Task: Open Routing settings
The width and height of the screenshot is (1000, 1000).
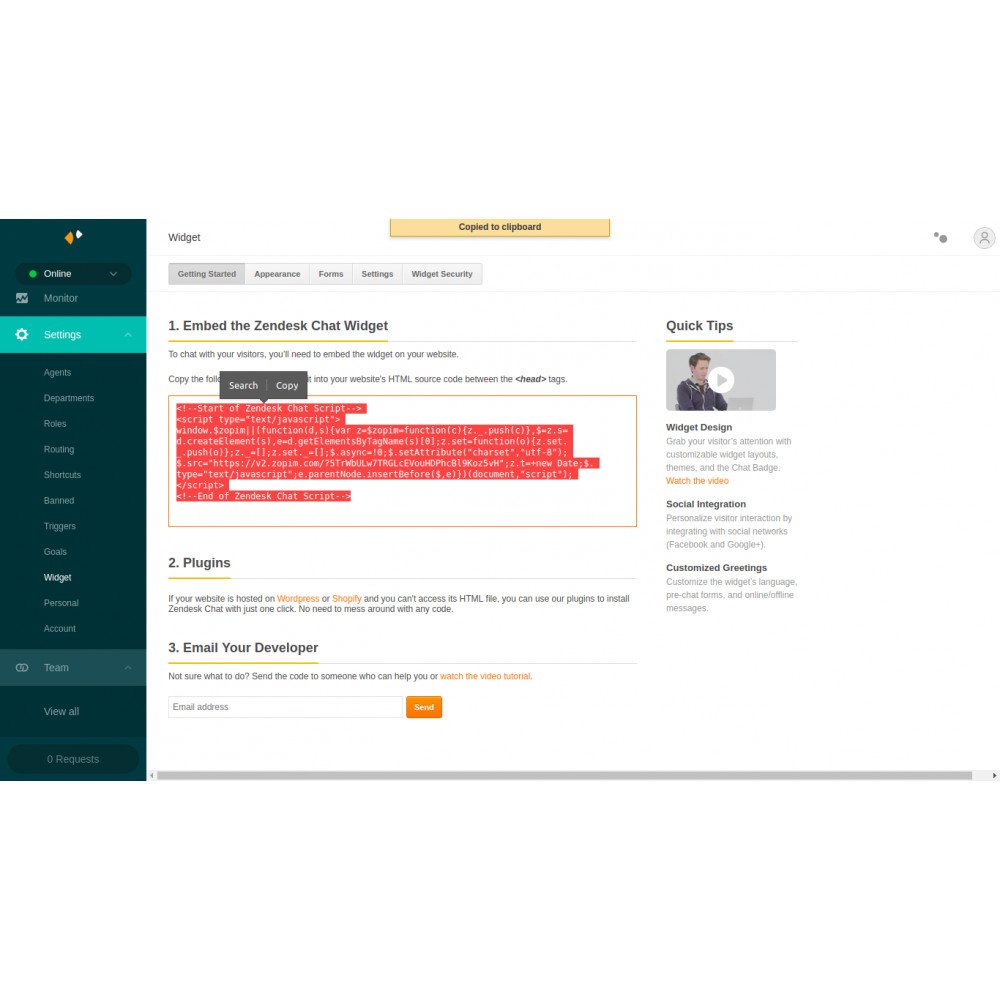Action: 59,449
